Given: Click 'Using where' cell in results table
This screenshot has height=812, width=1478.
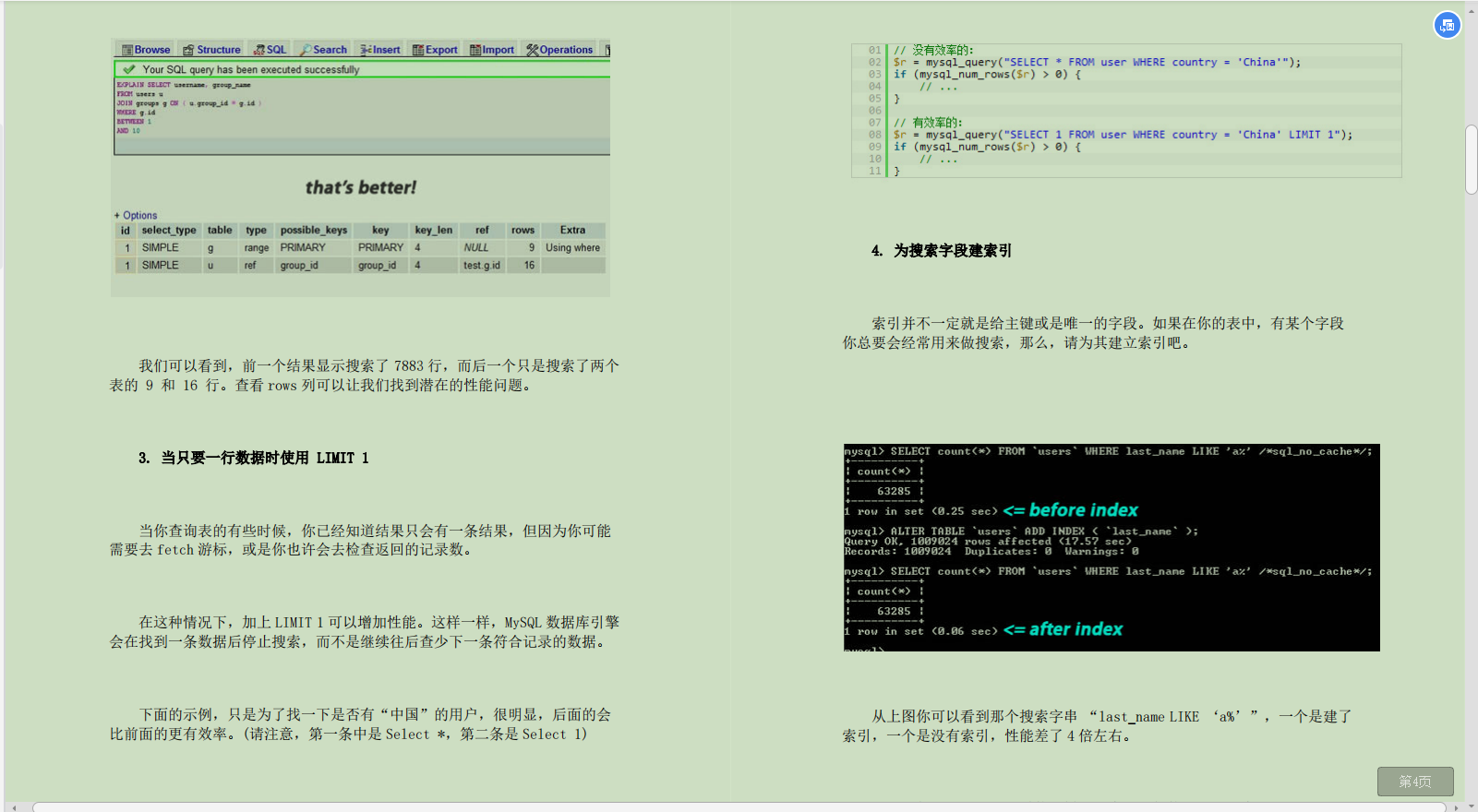Looking at the screenshot, I should (572, 247).
